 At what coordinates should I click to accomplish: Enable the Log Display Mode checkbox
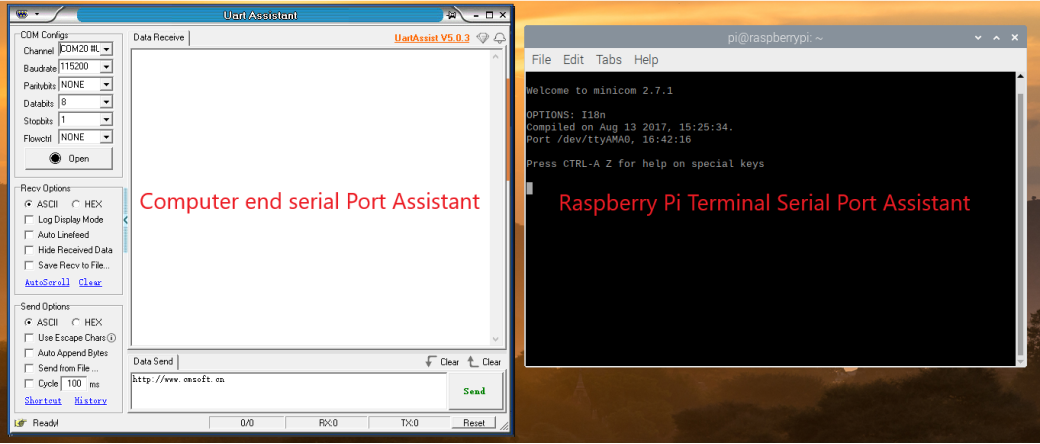tap(29, 219)
